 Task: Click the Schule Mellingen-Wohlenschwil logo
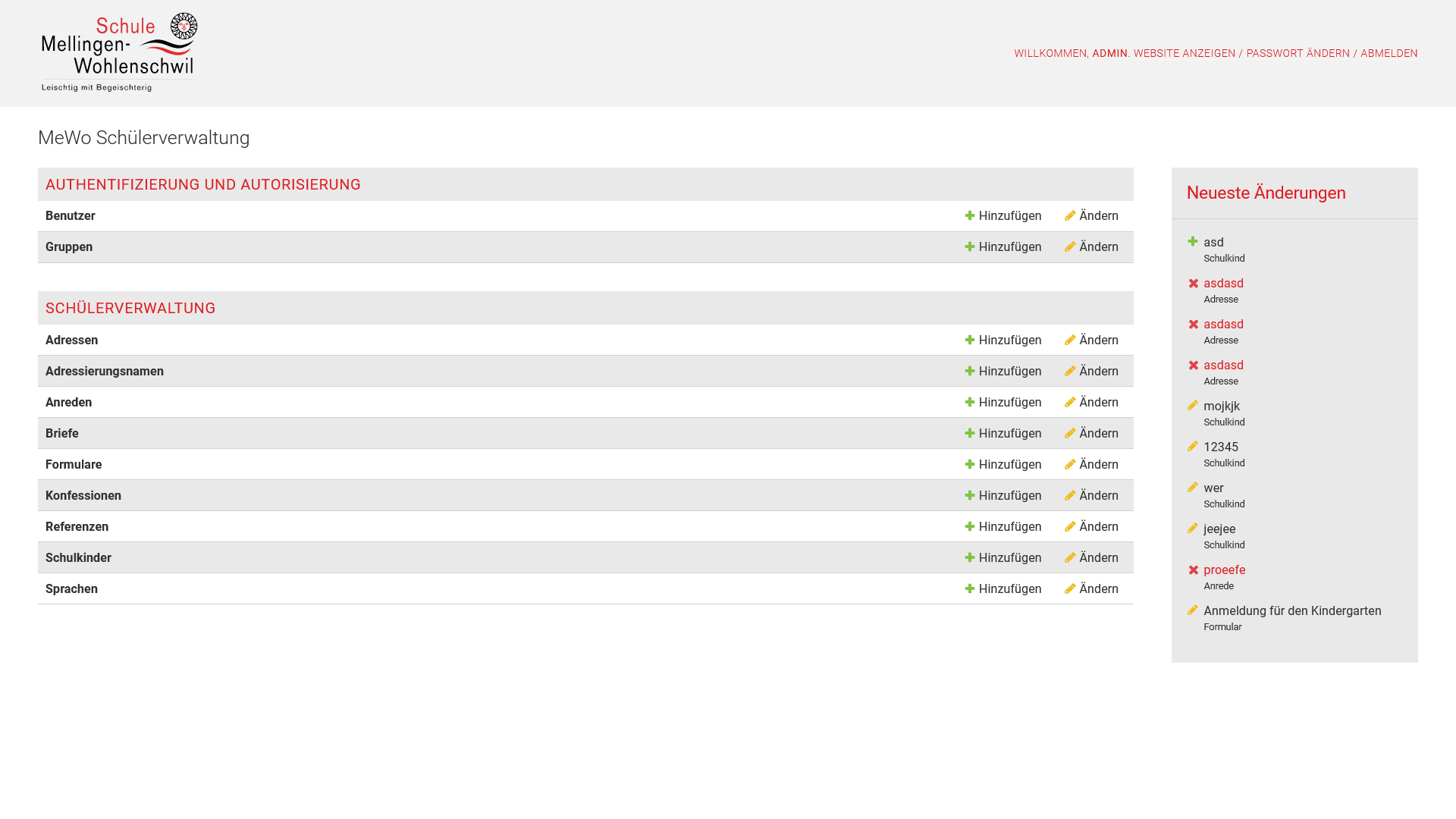(119, 52)
